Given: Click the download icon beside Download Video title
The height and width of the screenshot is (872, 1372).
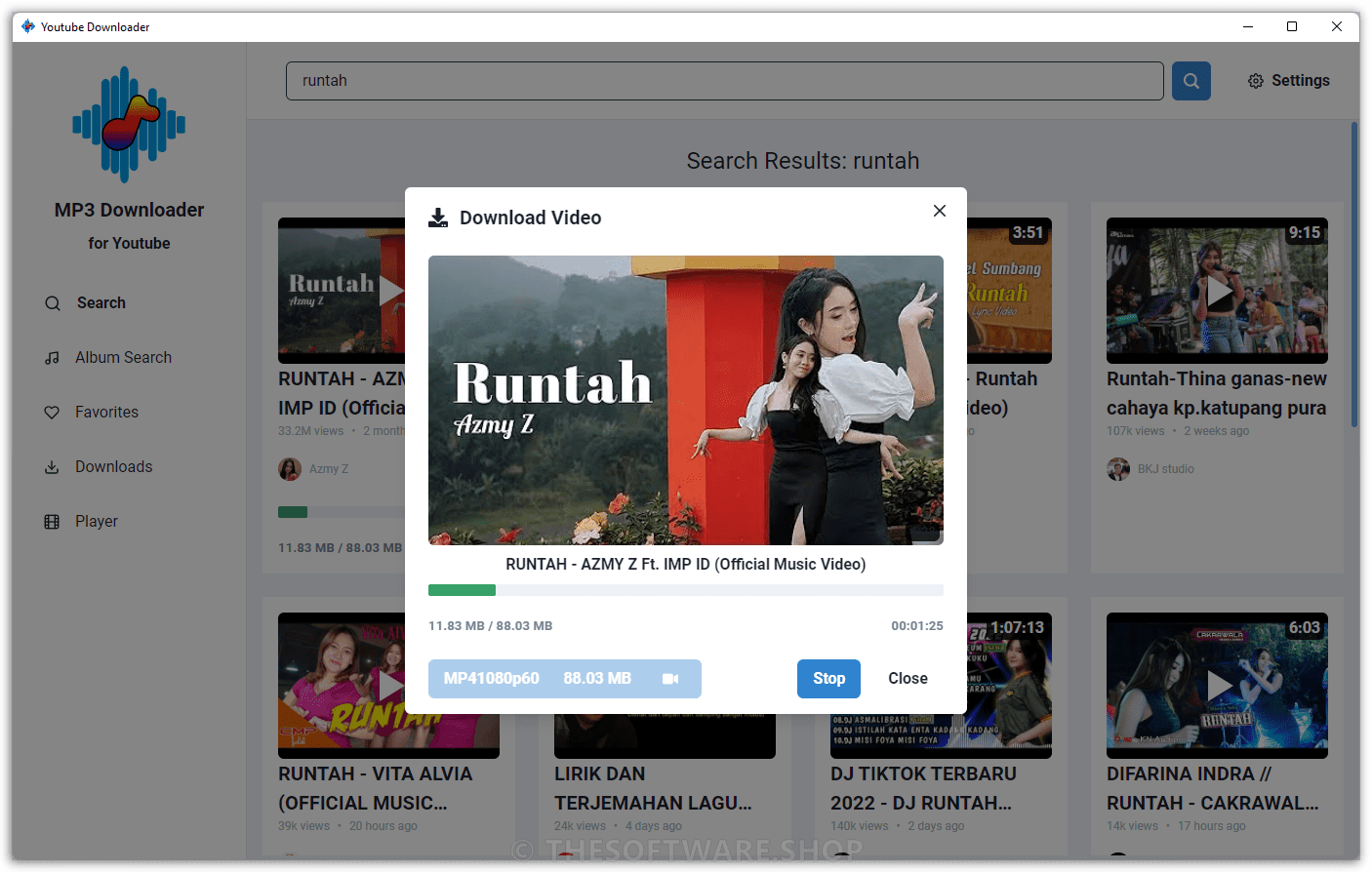Looking at the screenshot, I should point(438,218).
